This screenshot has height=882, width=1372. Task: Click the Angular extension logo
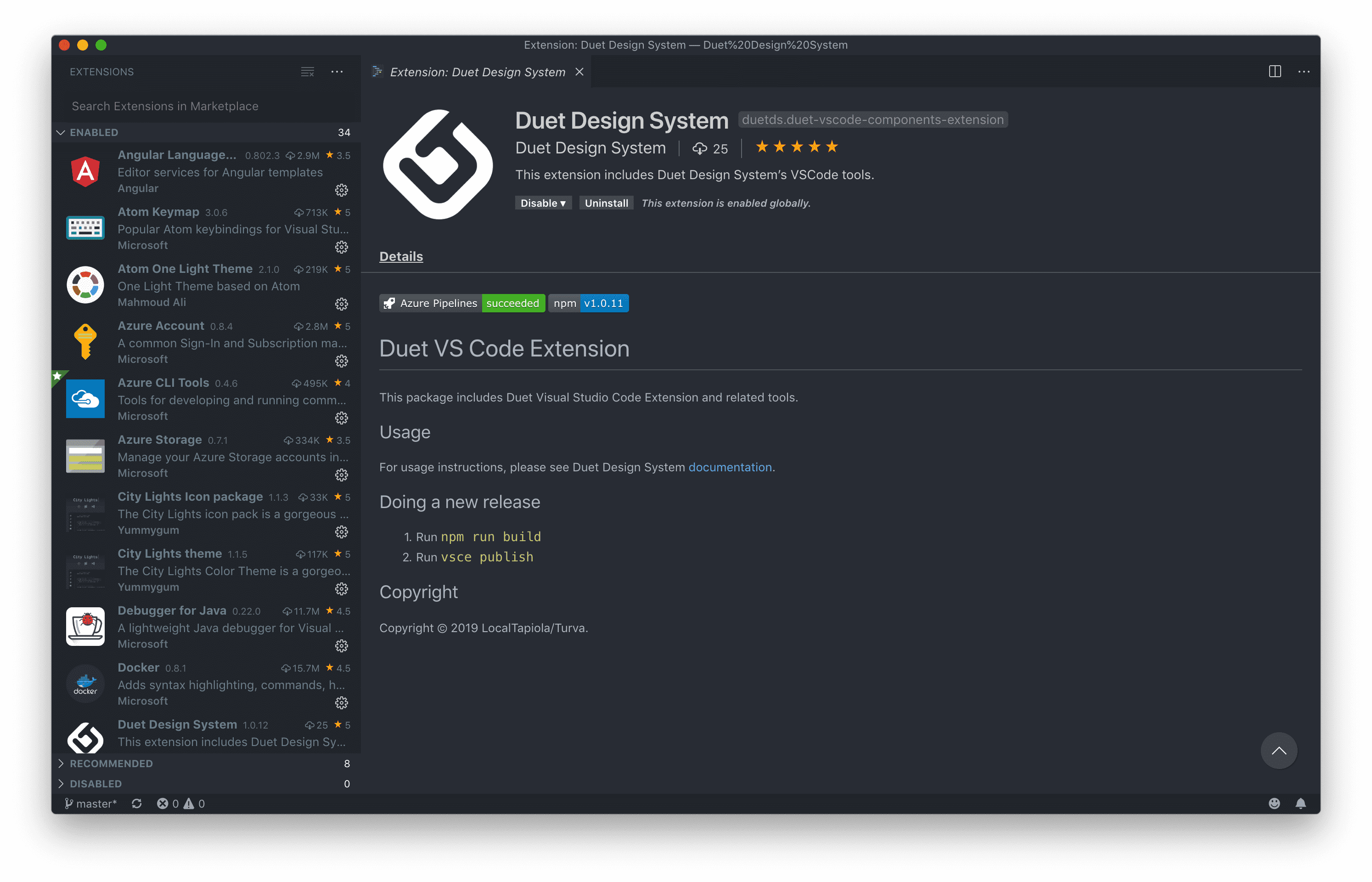coord(85,171)
